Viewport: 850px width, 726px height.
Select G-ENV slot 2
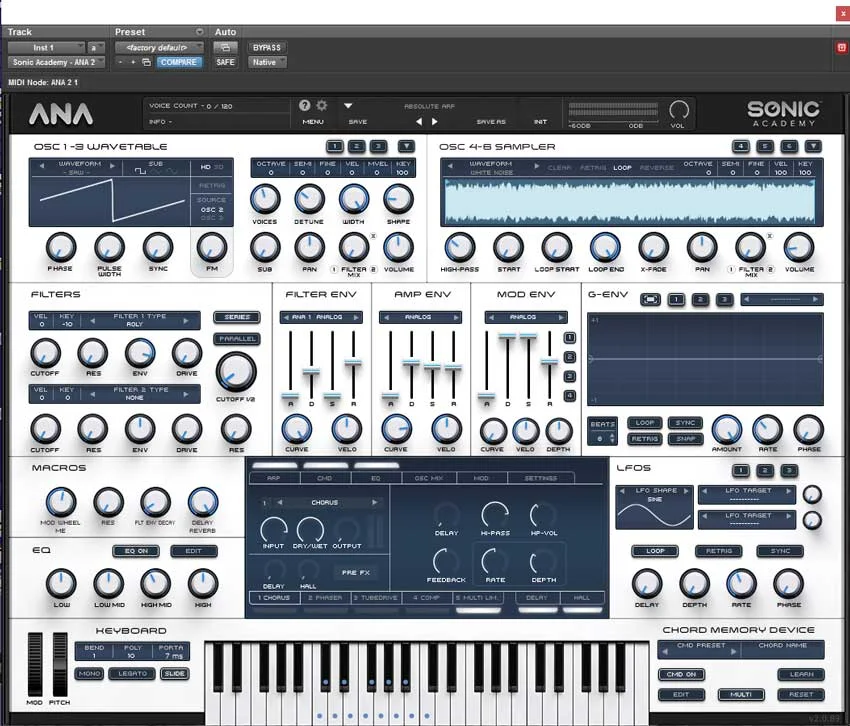pyautogui.click(x=700, y=299)
